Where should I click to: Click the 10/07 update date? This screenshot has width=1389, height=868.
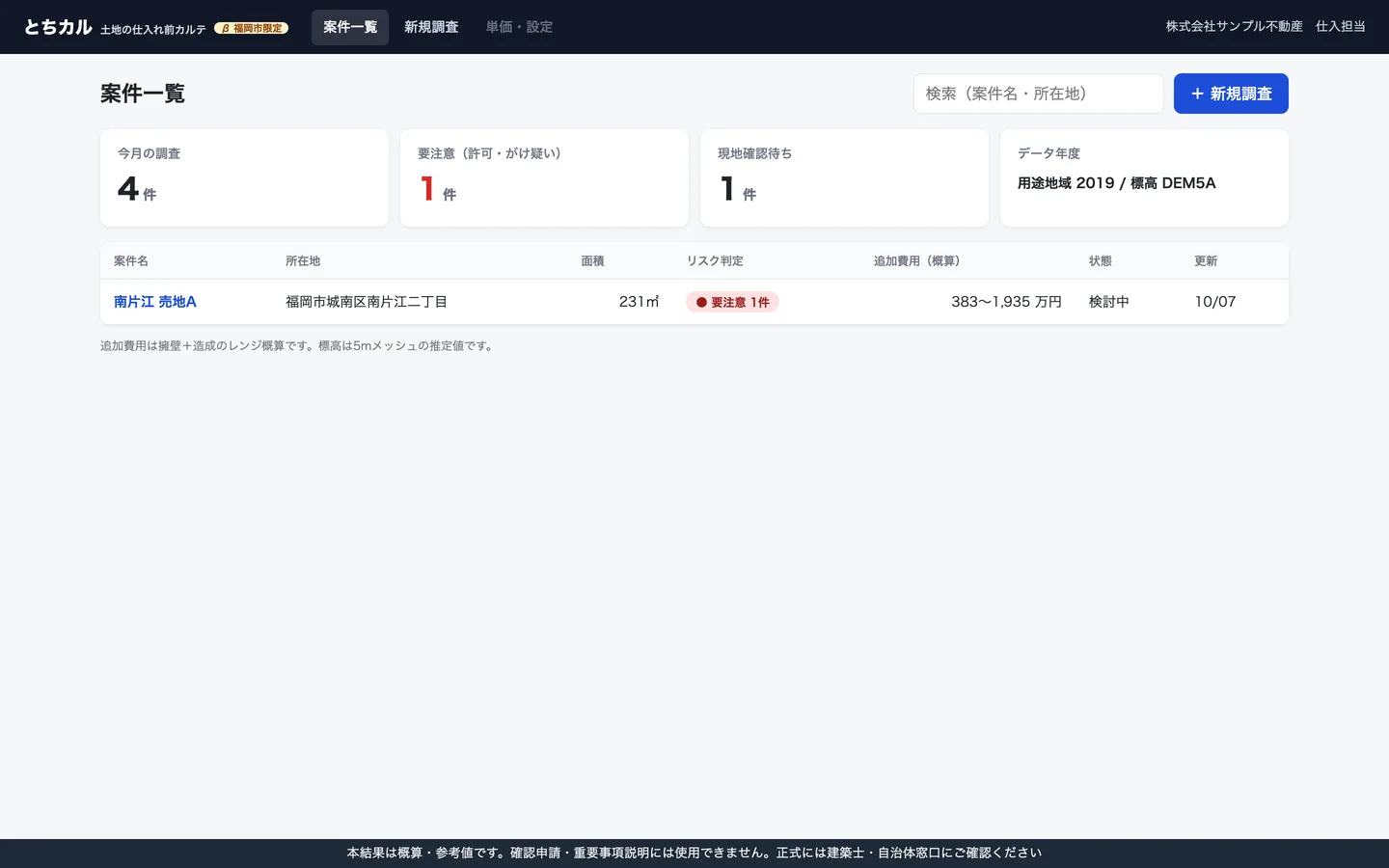(x=1215, y=302)
